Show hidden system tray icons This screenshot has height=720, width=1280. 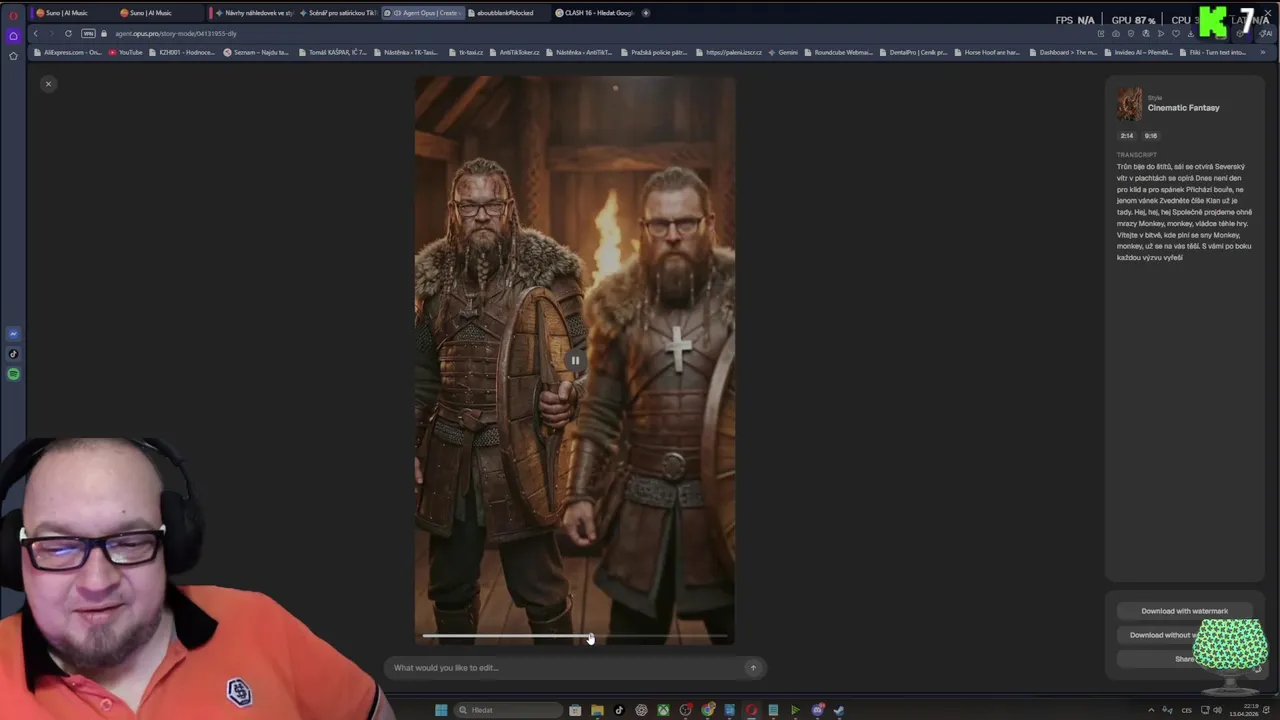tap(1151, 710)
